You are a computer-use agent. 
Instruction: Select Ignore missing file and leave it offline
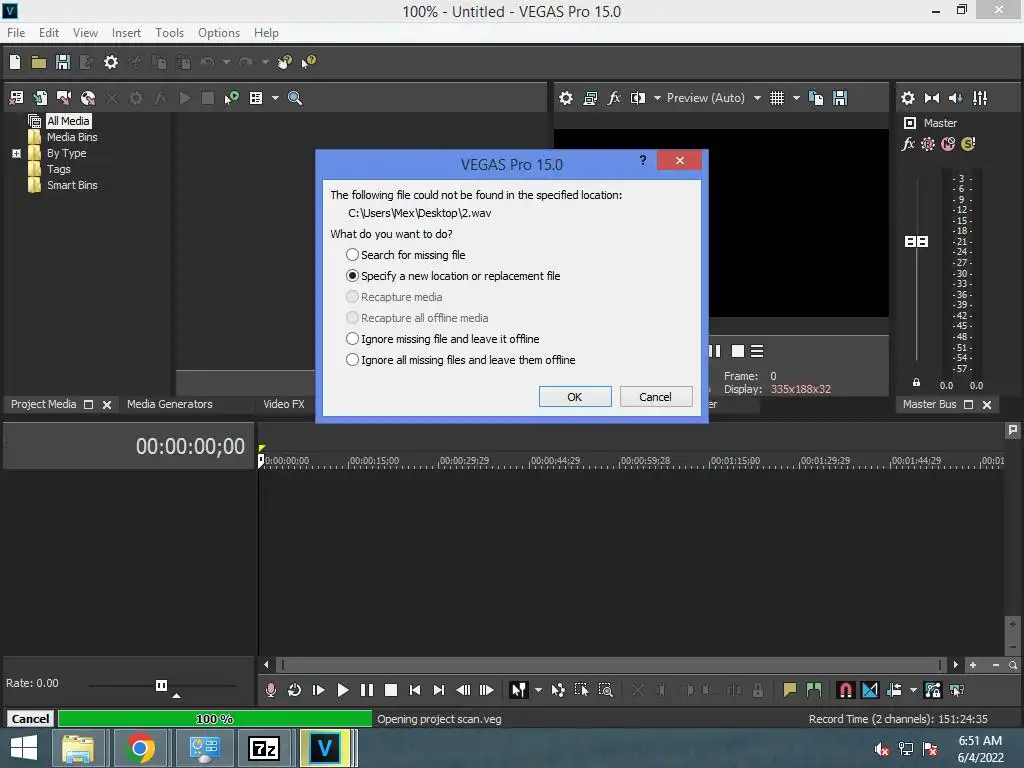click(x=442, y=339)
